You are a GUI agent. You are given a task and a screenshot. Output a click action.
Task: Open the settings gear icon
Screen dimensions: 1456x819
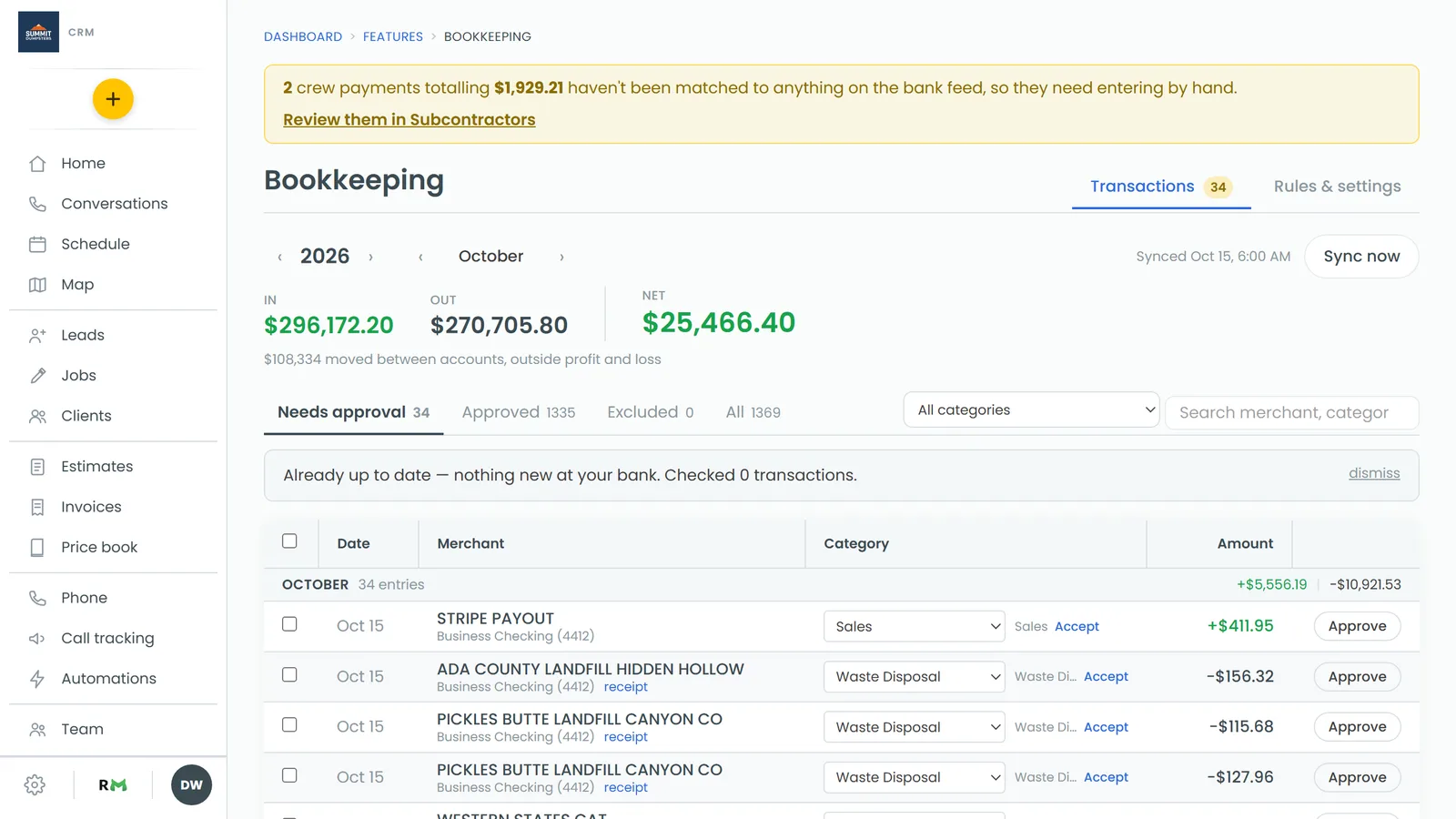pyautogui.click(x=35, y=785)
